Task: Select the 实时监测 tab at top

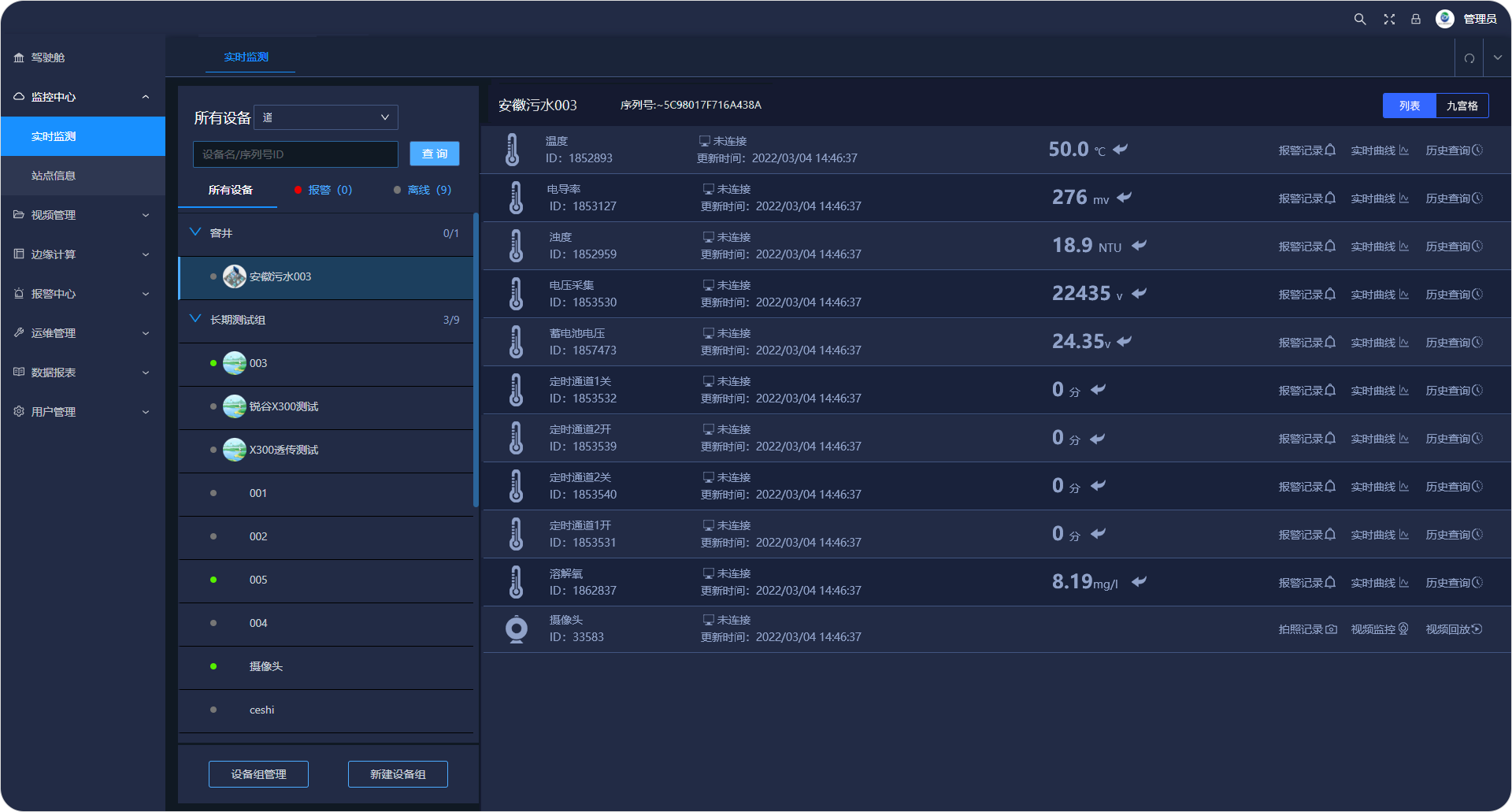Action: pos(246,57)
